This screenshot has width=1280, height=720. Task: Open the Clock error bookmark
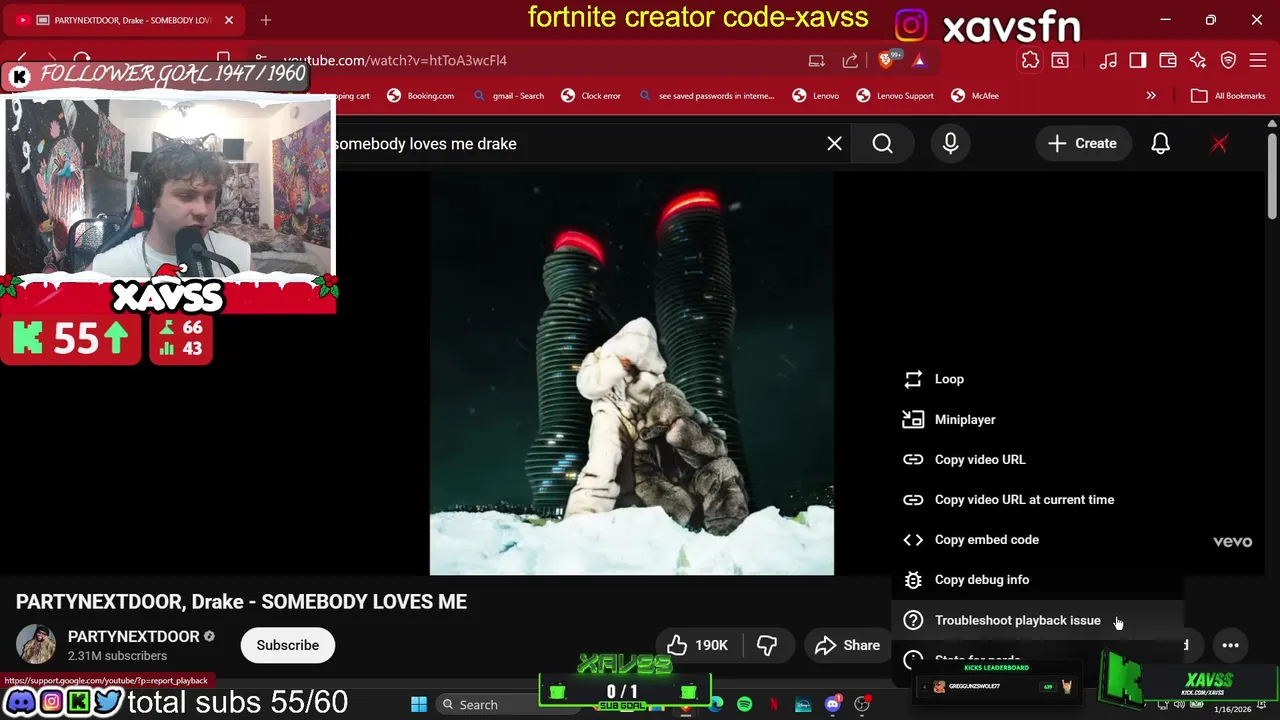click(591, 96)
